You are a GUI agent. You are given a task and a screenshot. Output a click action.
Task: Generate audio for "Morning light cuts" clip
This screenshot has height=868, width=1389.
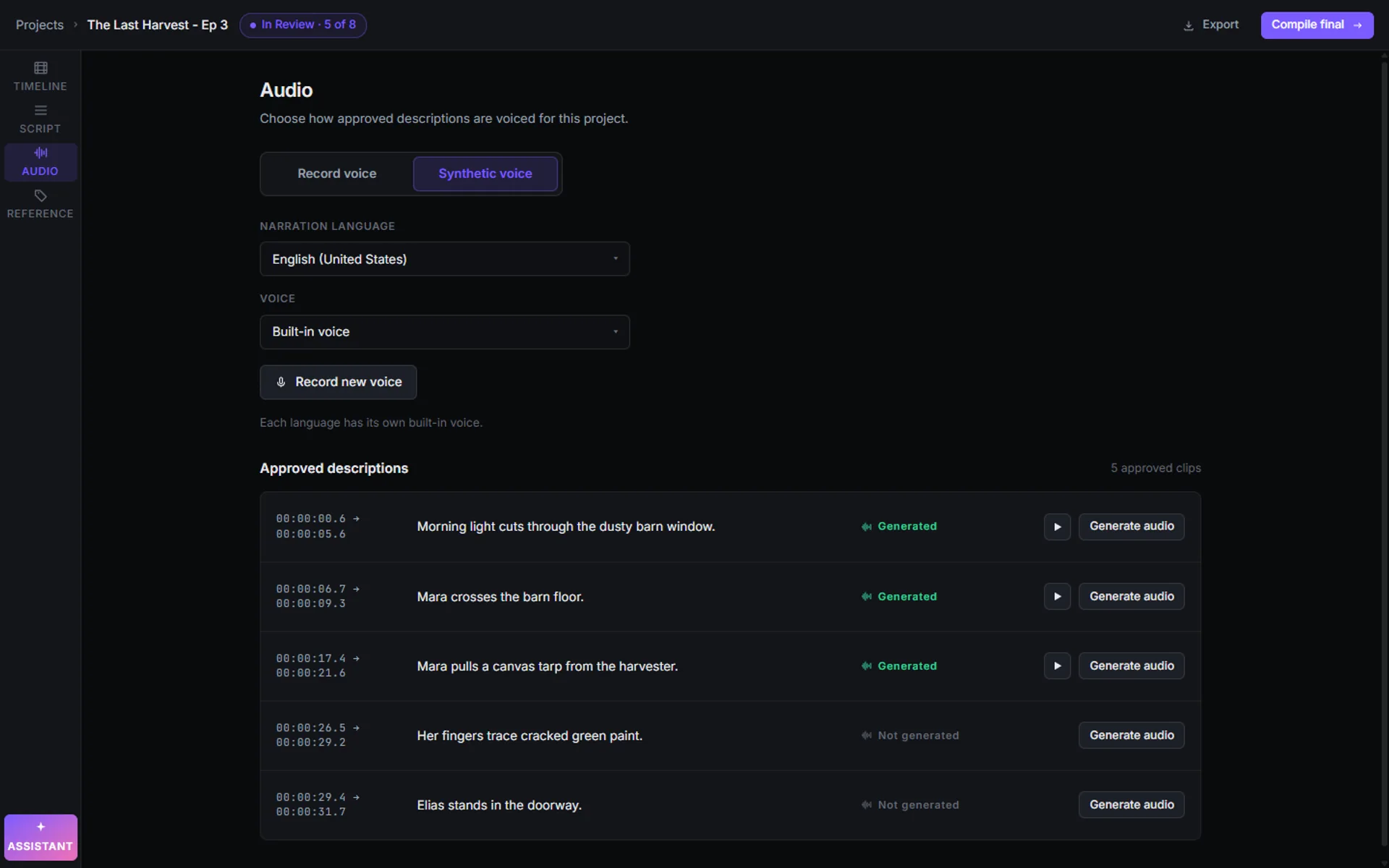1131,527
